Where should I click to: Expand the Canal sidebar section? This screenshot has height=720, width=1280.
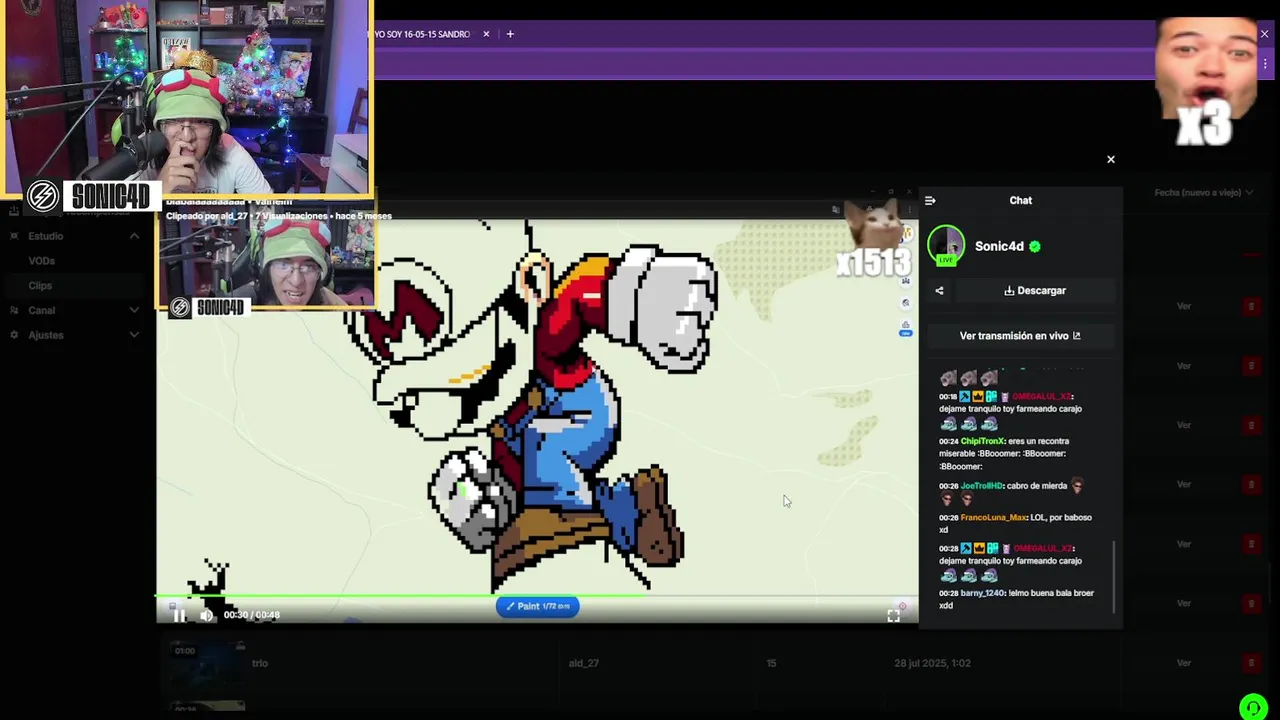pyautogui.click(x=134, y=310)
